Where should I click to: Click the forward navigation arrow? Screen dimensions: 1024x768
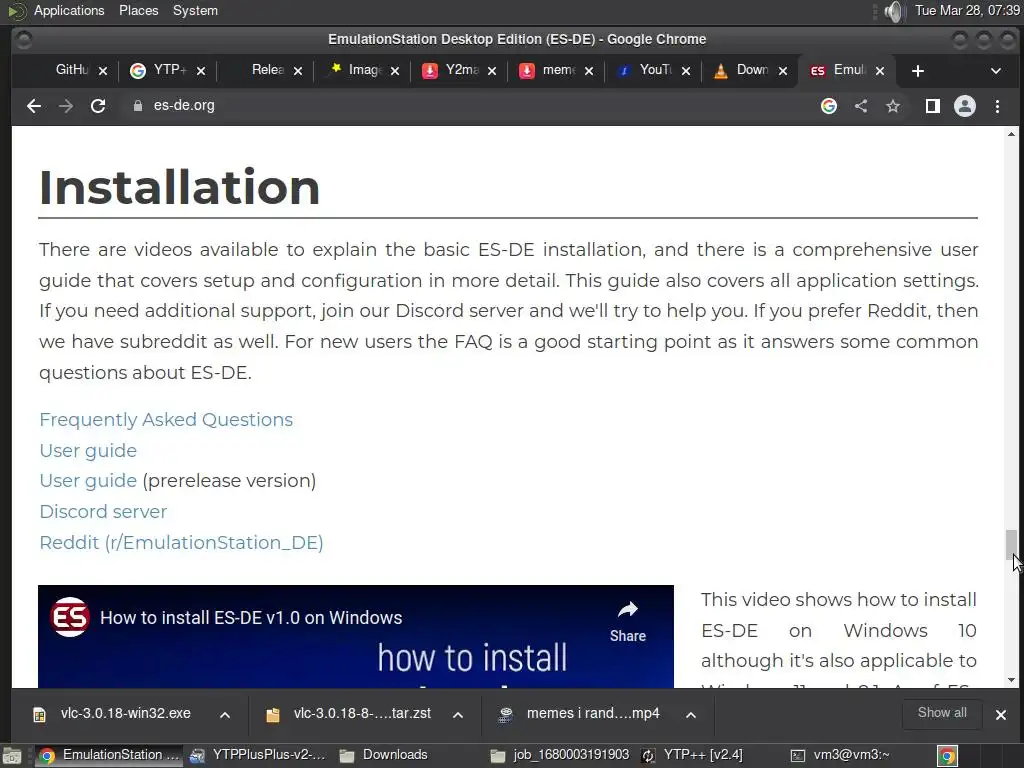coord(65,106)
